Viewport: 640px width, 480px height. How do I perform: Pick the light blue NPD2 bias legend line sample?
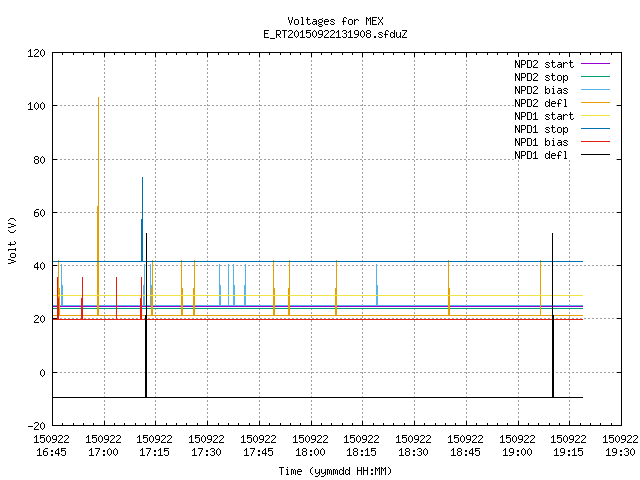click(595, 90)
